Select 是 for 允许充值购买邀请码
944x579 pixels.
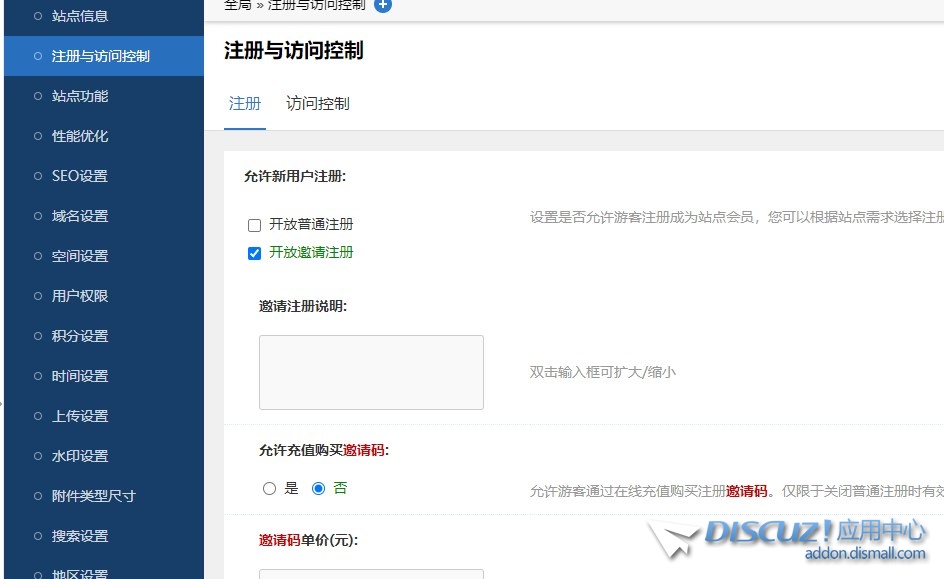[269, 489]
